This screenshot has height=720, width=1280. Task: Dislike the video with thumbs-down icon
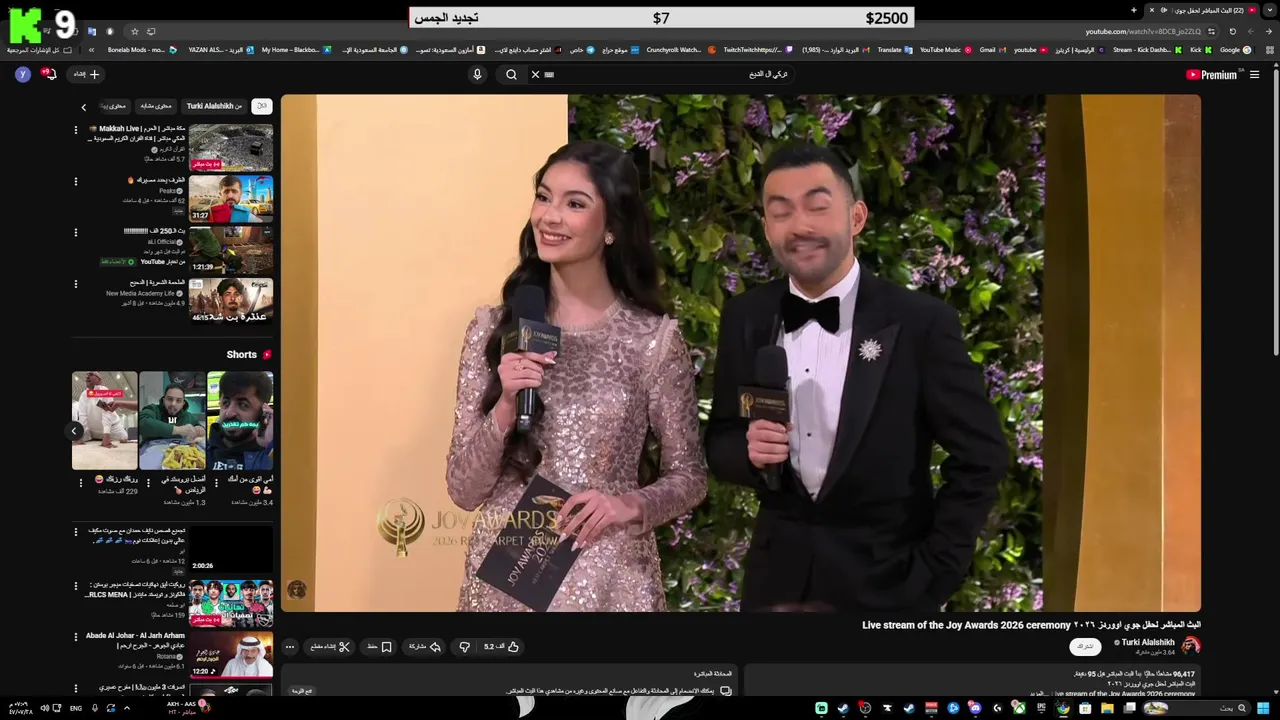[464, 646]
